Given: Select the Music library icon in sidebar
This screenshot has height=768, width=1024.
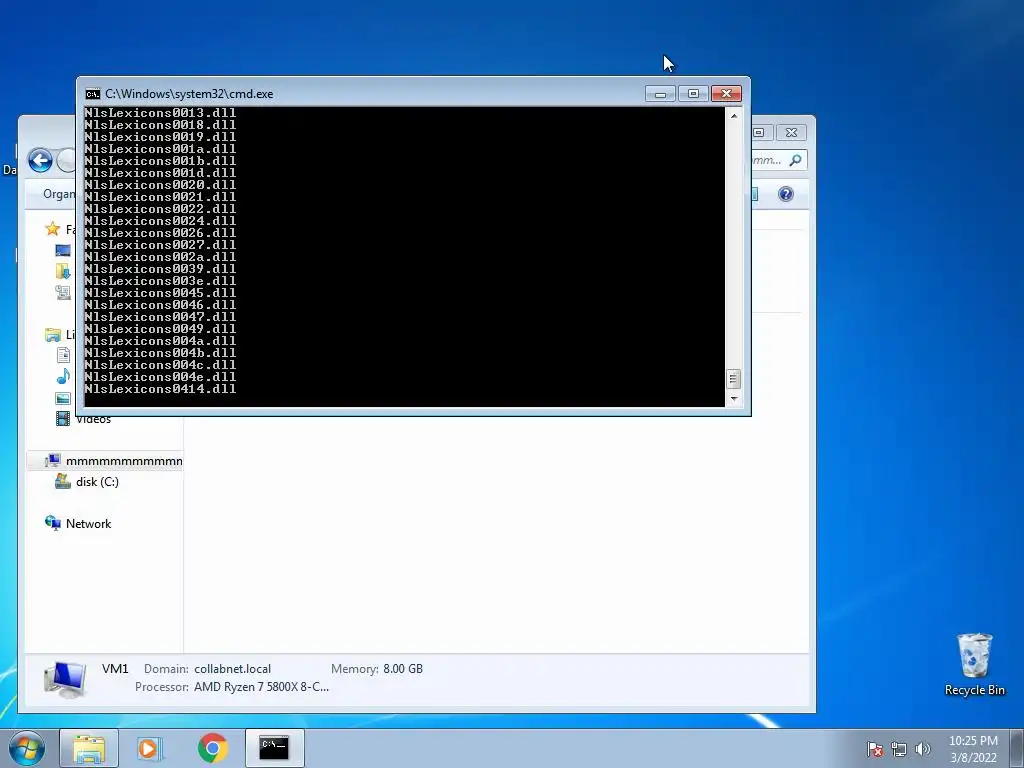Looking at the screenshot, I should coord(63,376).
